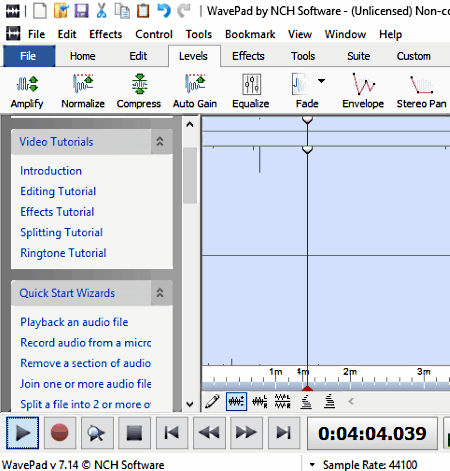Open the Edit menu in menu bar
The width and height of the screenshot is (450, 471).
click(x=67, y=34)
